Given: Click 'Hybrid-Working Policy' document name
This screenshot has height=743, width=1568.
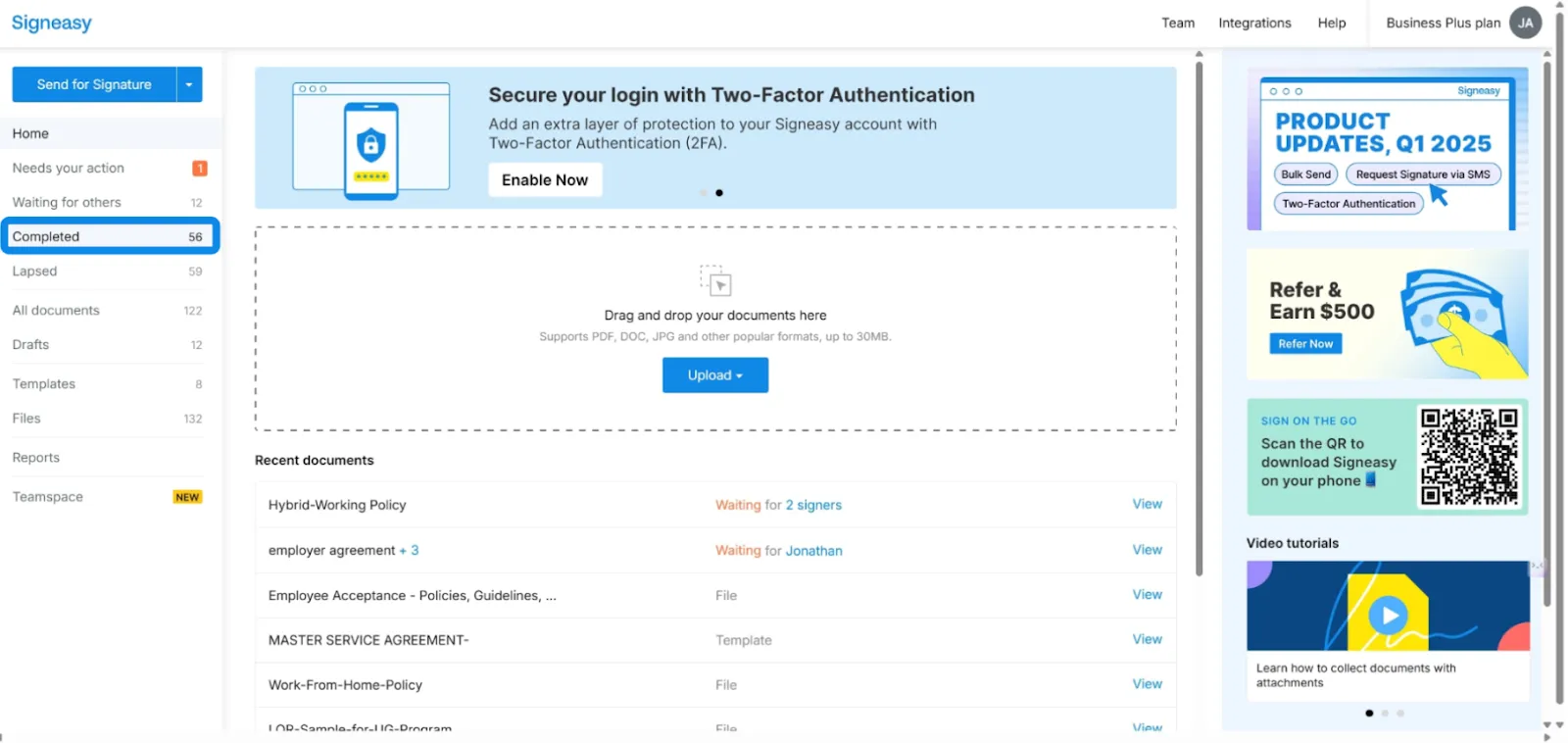Looking at the screenshot, I should [337, 505].
